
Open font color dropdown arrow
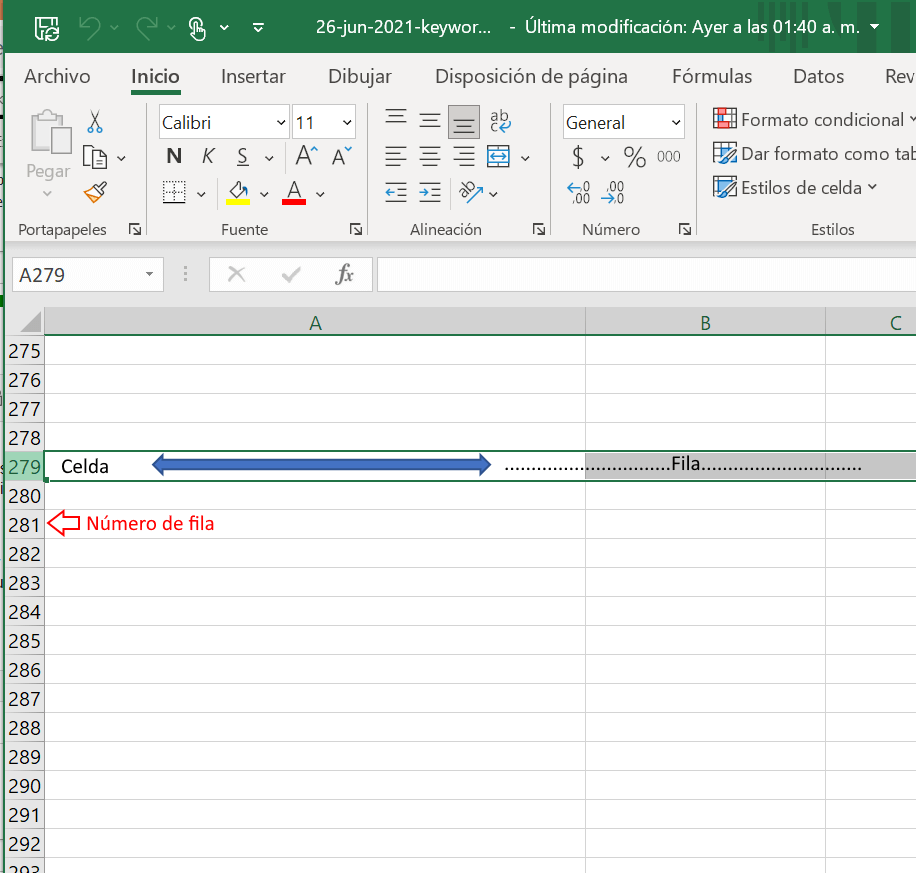[x=320, y=194]
